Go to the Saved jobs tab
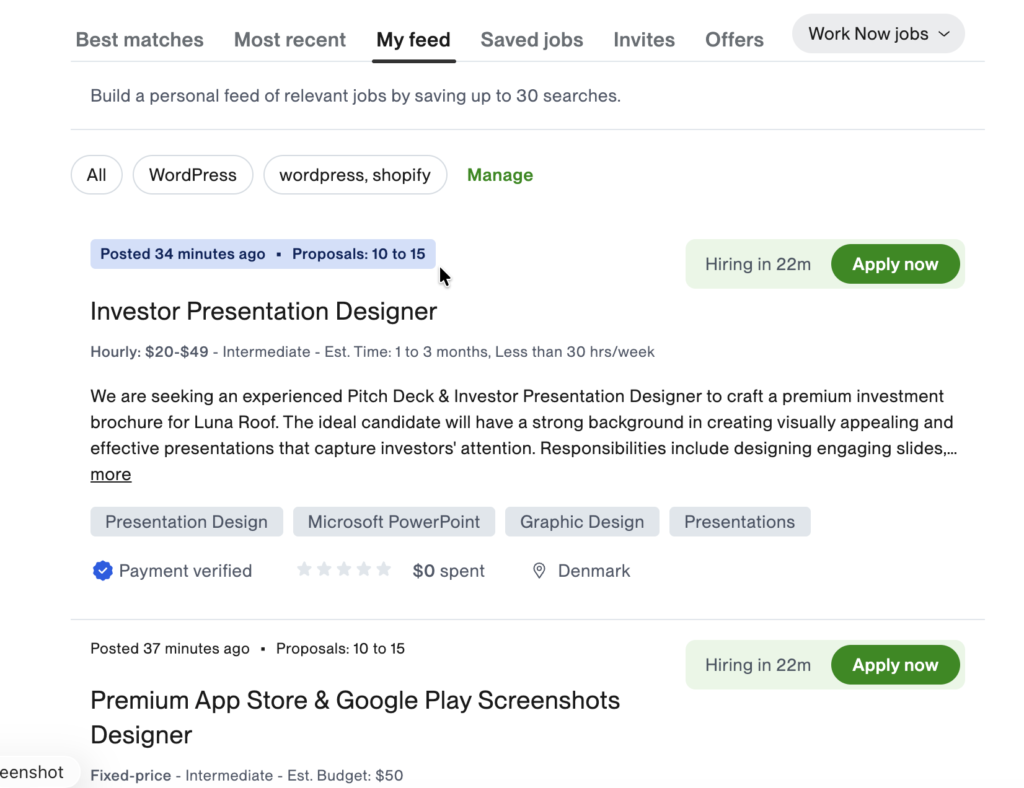This screenshot has width=1024, height=788. [532, 40]
